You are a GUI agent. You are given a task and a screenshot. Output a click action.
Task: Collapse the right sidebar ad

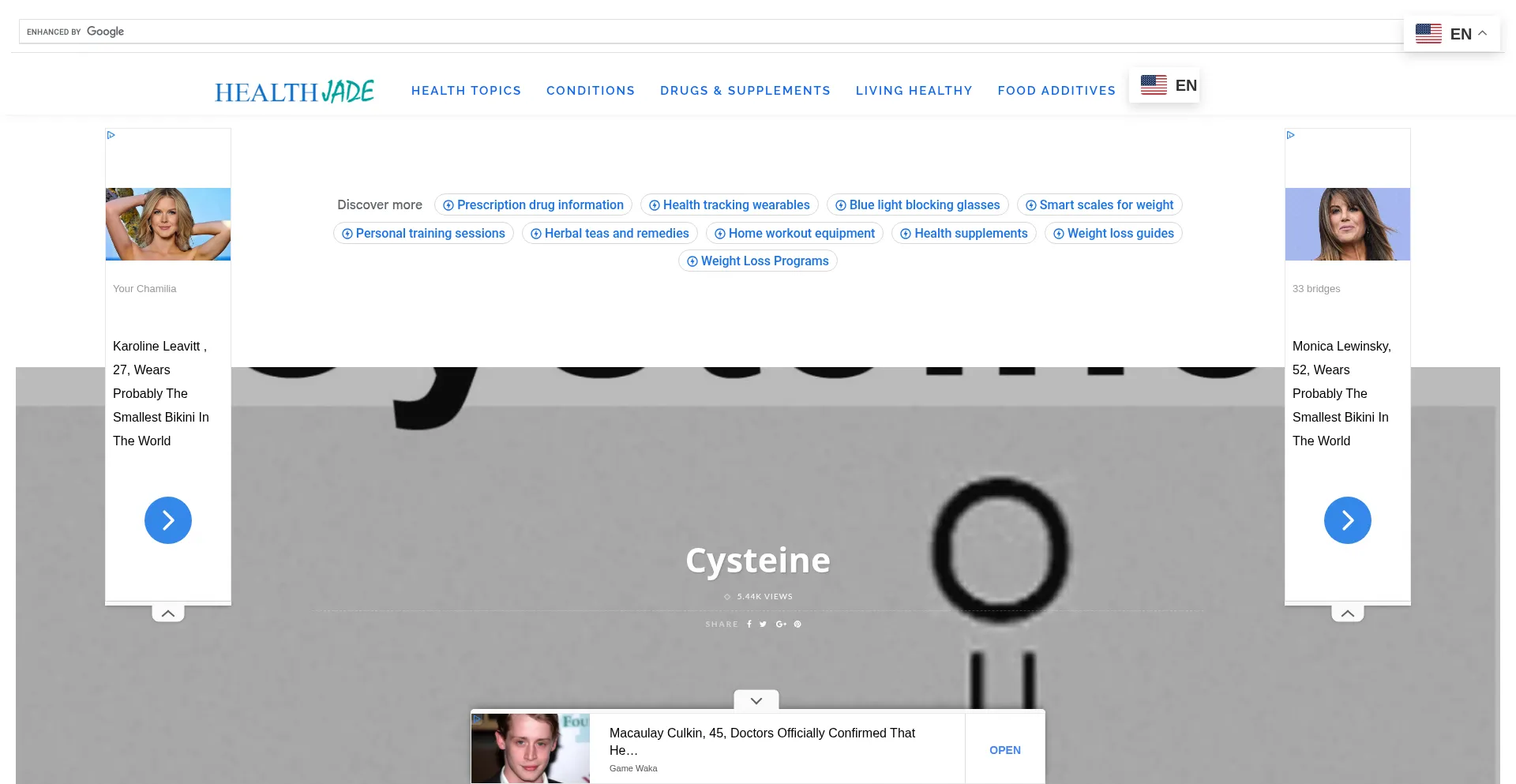pyautogui.click(x=1347, y=613)
